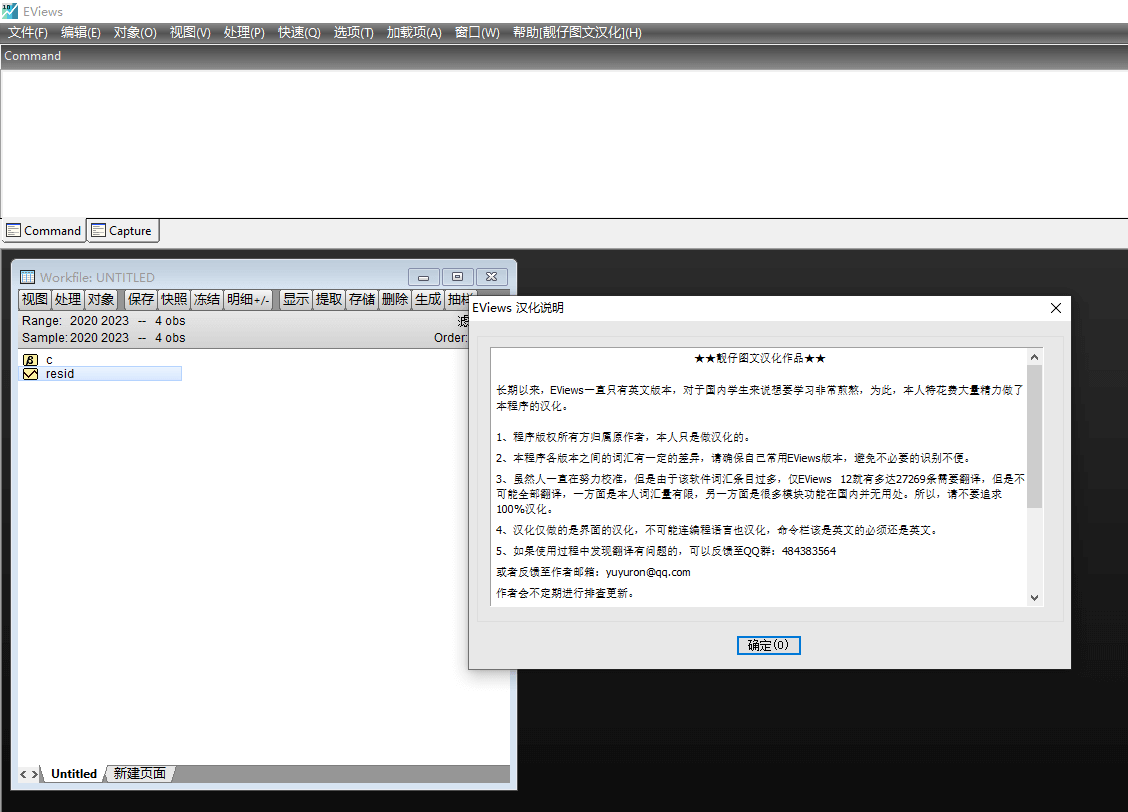Select the coefficient vector icon beside c

point(30,360)
